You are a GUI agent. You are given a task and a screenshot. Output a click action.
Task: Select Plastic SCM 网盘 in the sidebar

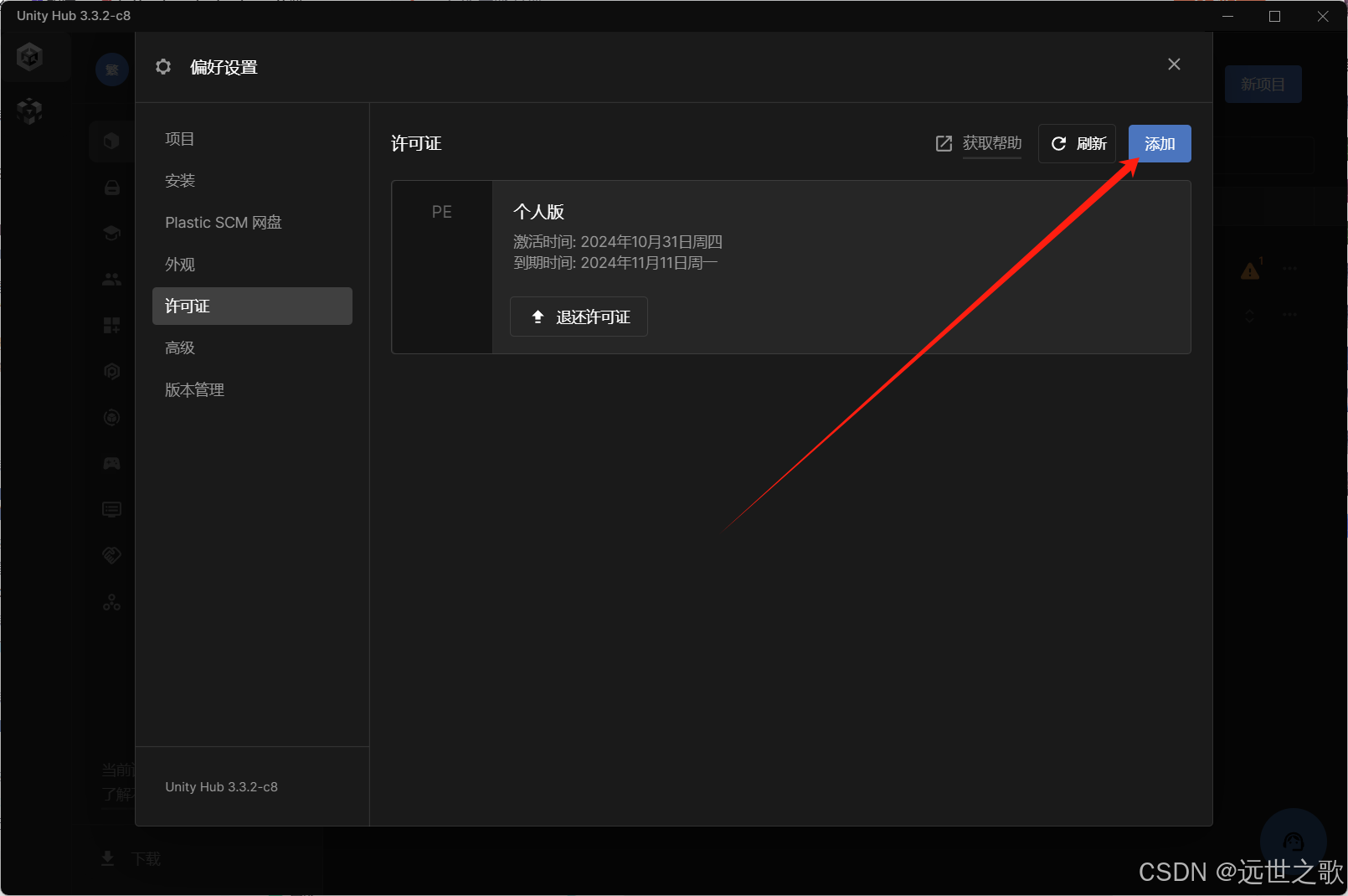(x=252, y=223)
